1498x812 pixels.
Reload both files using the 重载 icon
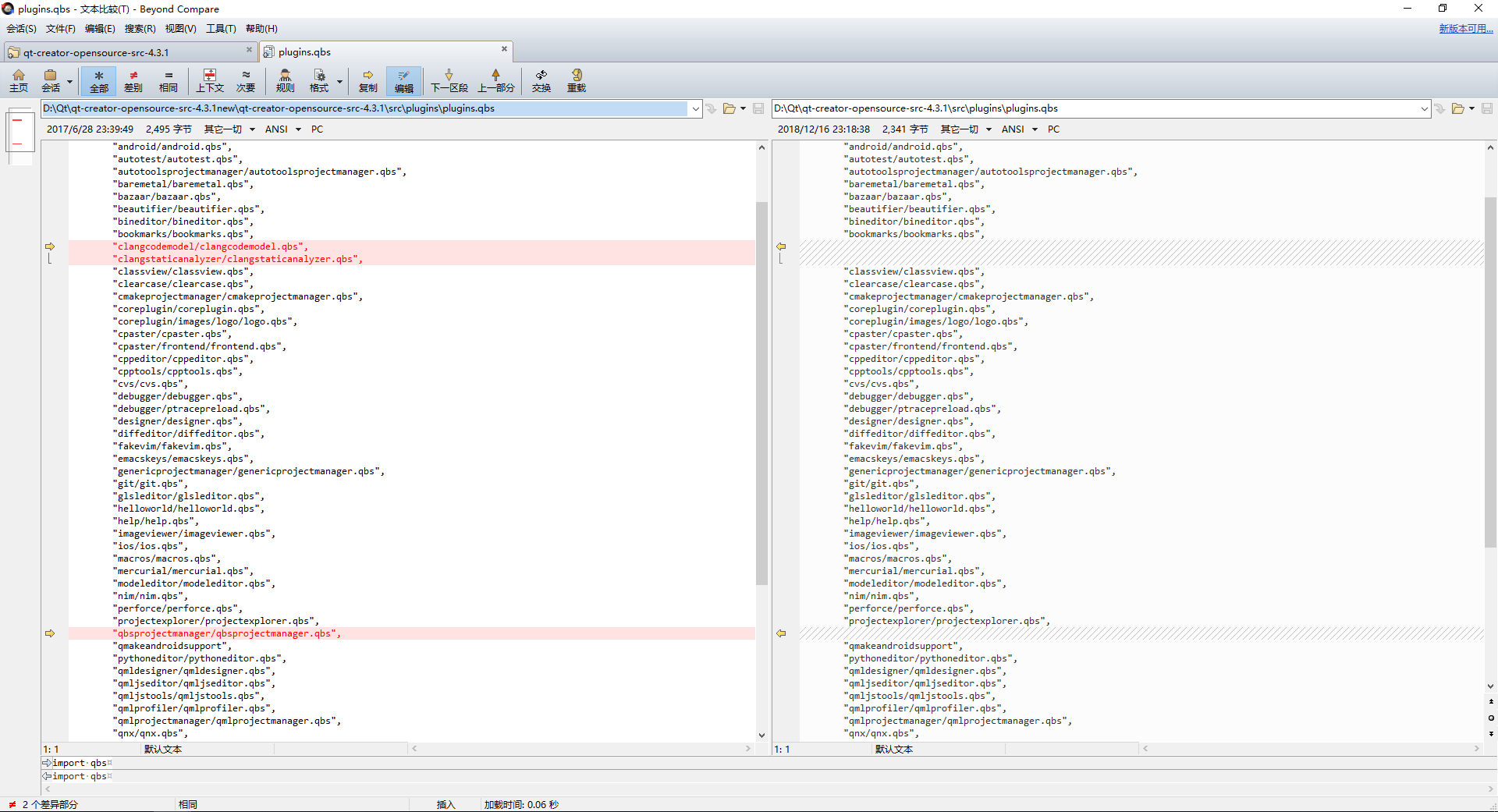pos(577,80)
